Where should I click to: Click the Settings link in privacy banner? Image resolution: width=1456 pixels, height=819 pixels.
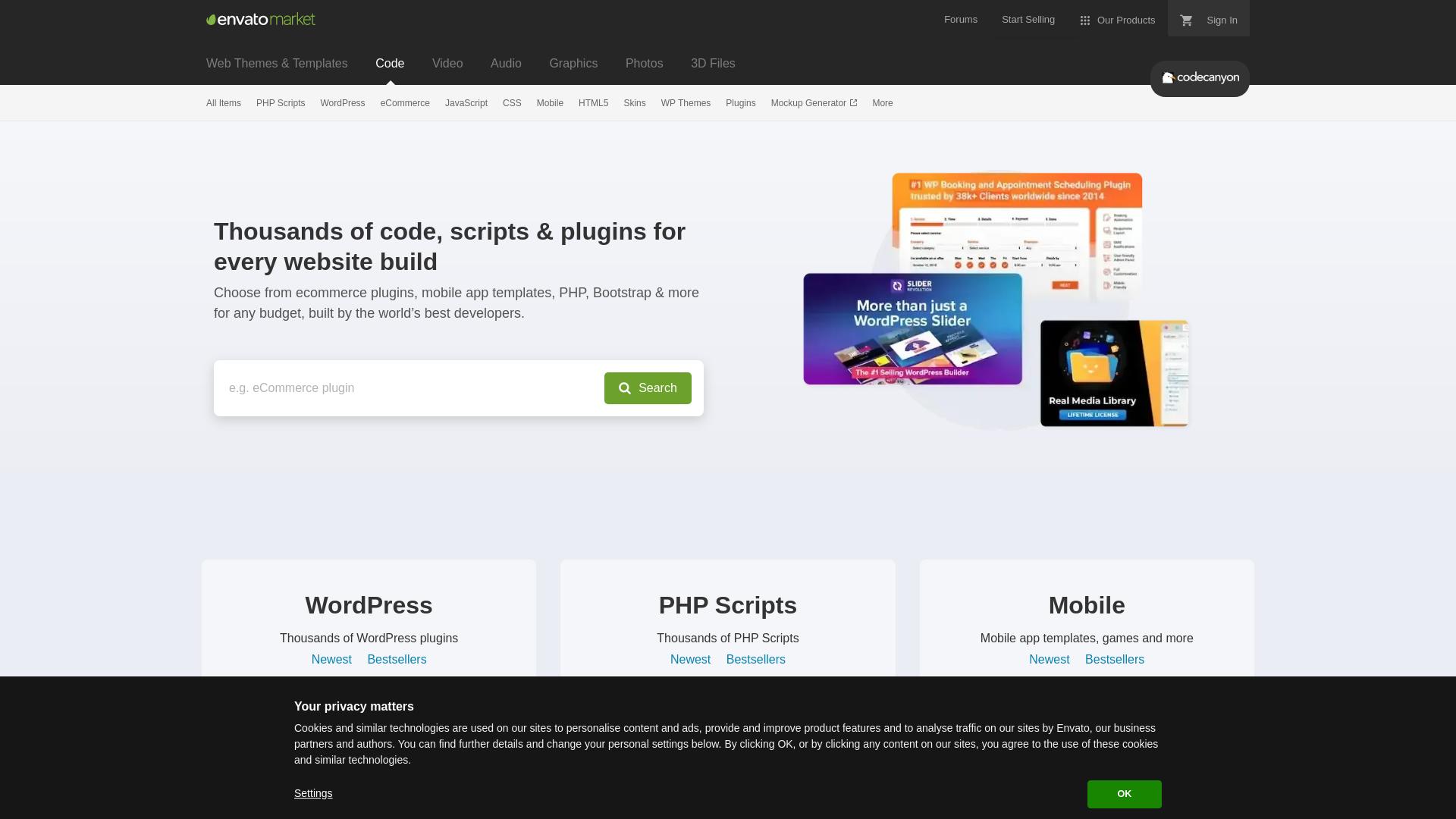[313, 793]
